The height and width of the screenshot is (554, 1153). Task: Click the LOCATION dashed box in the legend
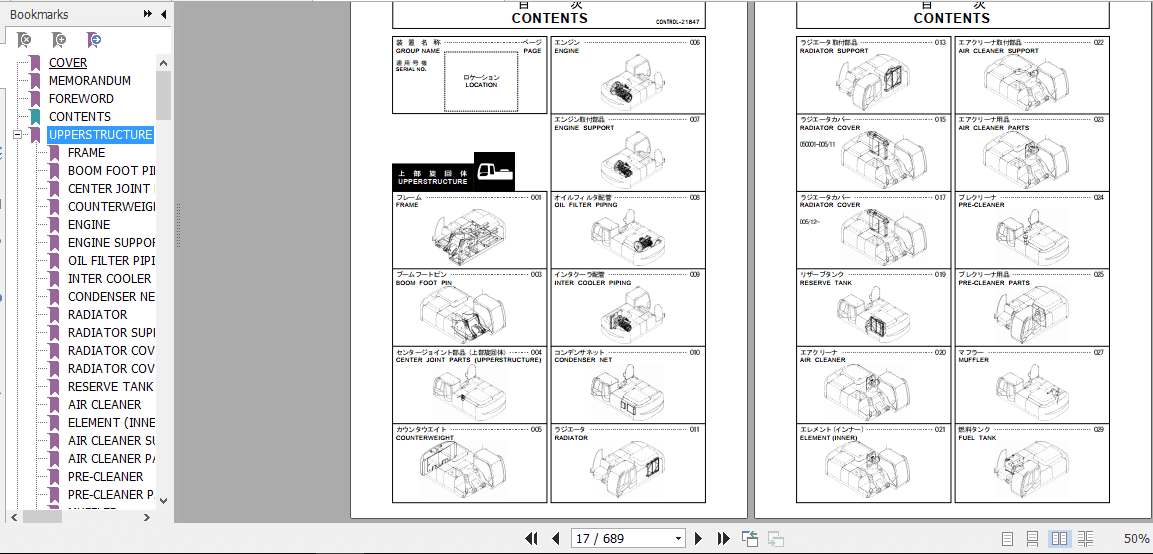(481, 82)
